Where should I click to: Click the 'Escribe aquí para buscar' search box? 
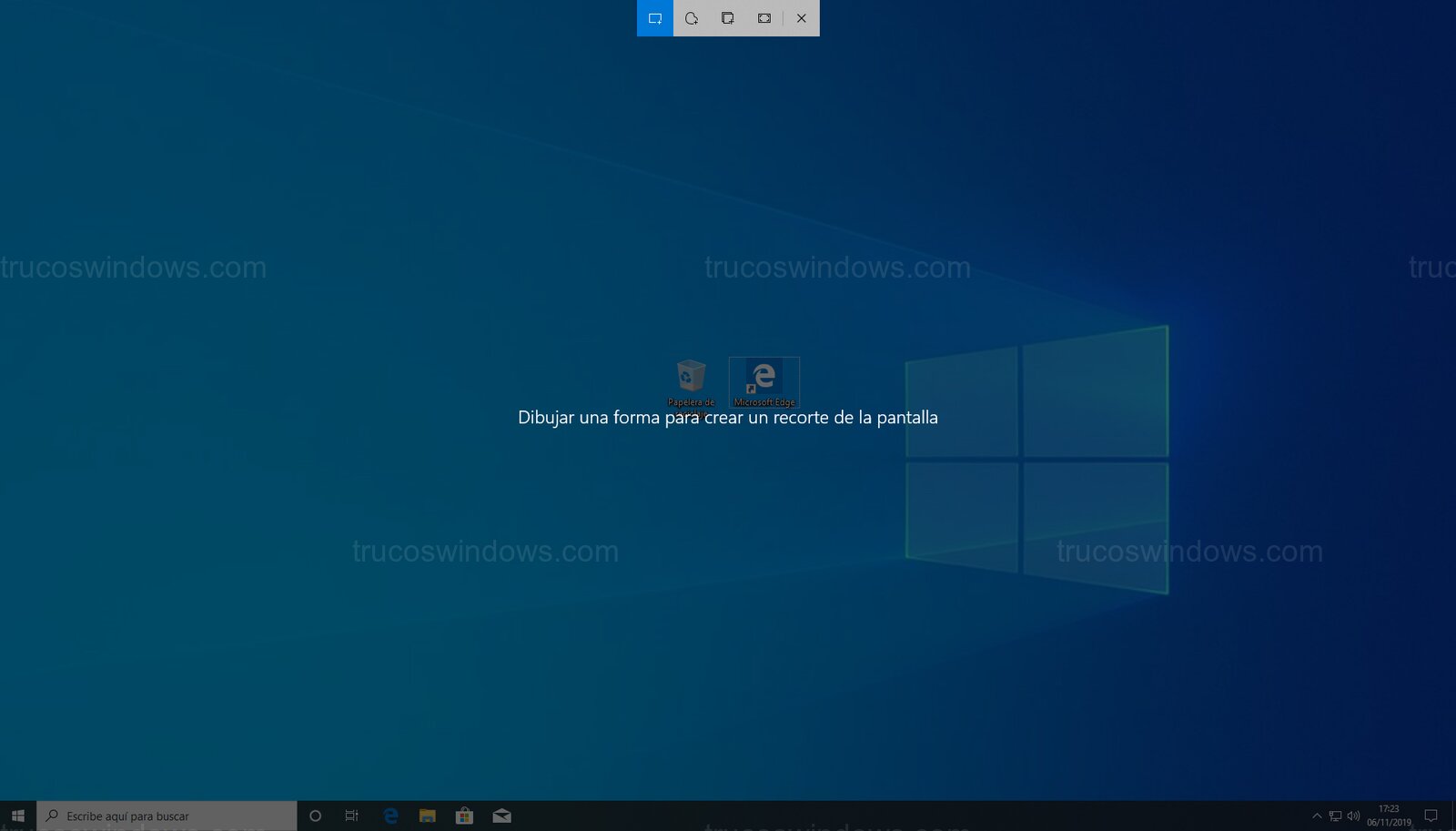point(168,816)
